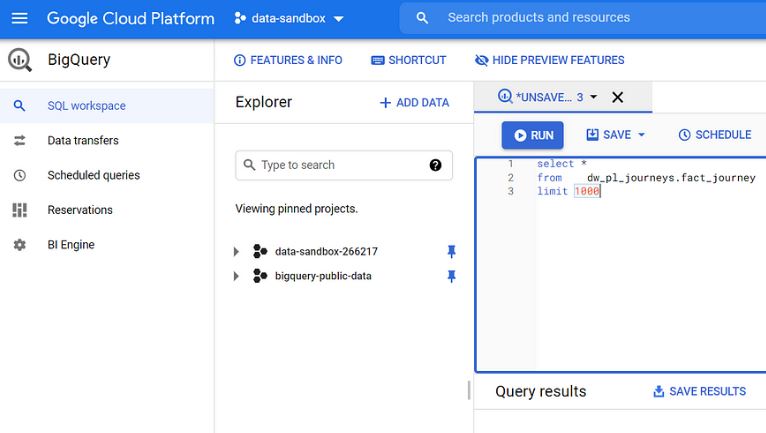Select SQL workspace in the sidebar
This screenshot has height=433, width=766.
click(106, 106)
